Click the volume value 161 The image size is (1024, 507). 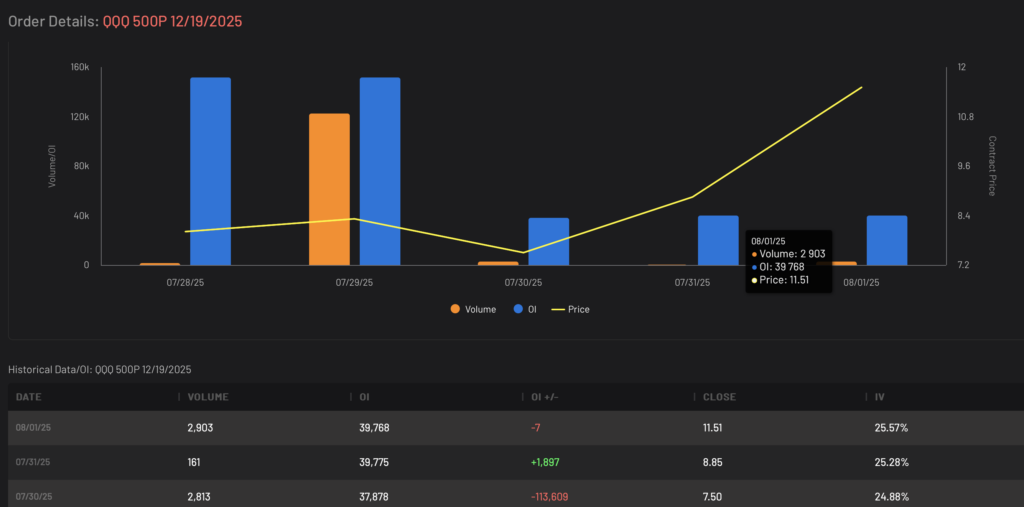pyautogui.click(x=194, y=463)
